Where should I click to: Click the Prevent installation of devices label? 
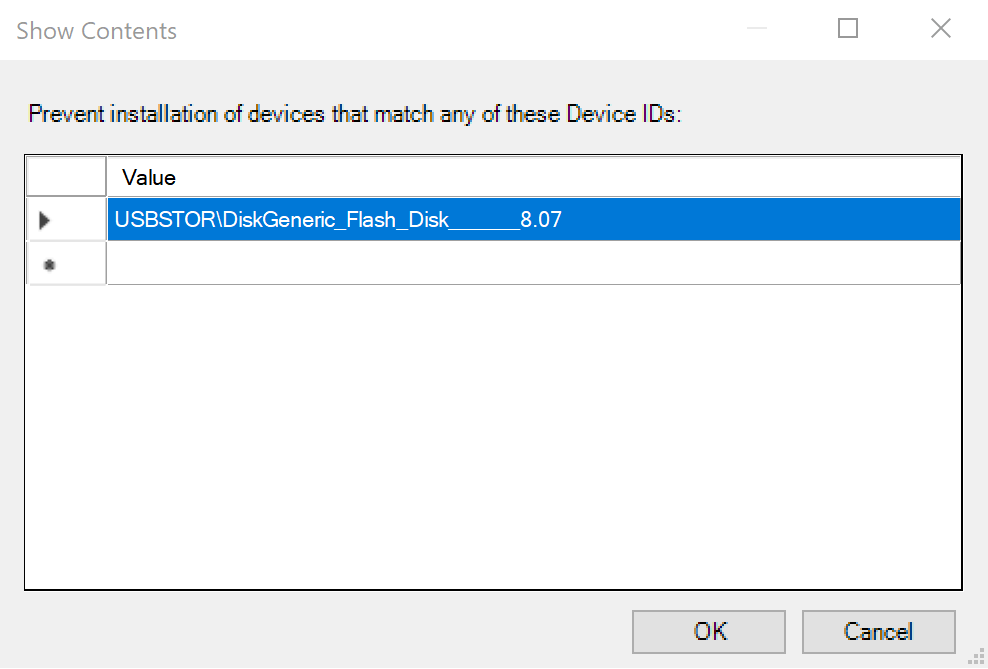[x=354, y=114]
